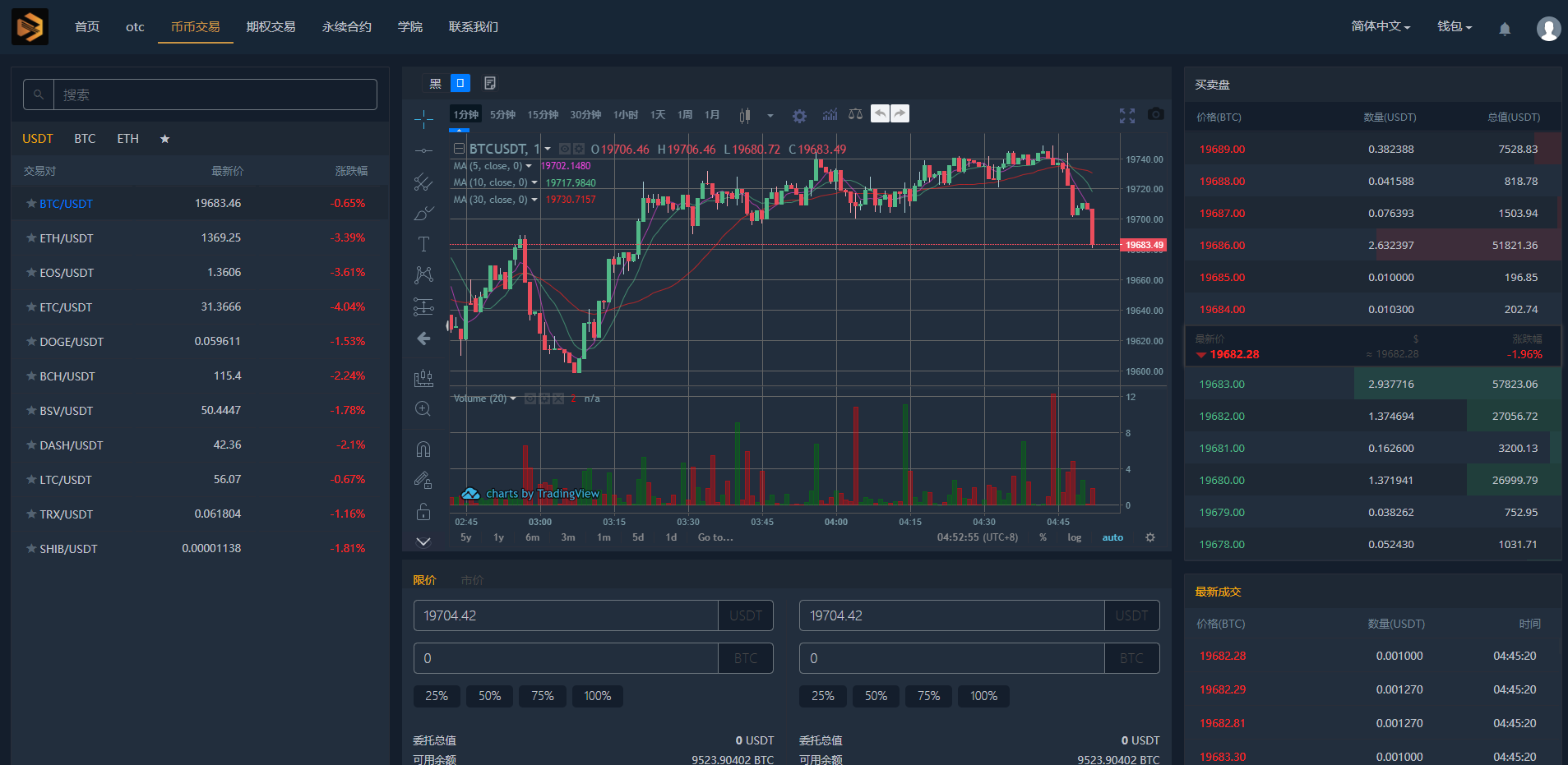This screenshot has width=1568, height=765.
Task: Toggle log scale on the chart
Action: [x=1074, y=537]
